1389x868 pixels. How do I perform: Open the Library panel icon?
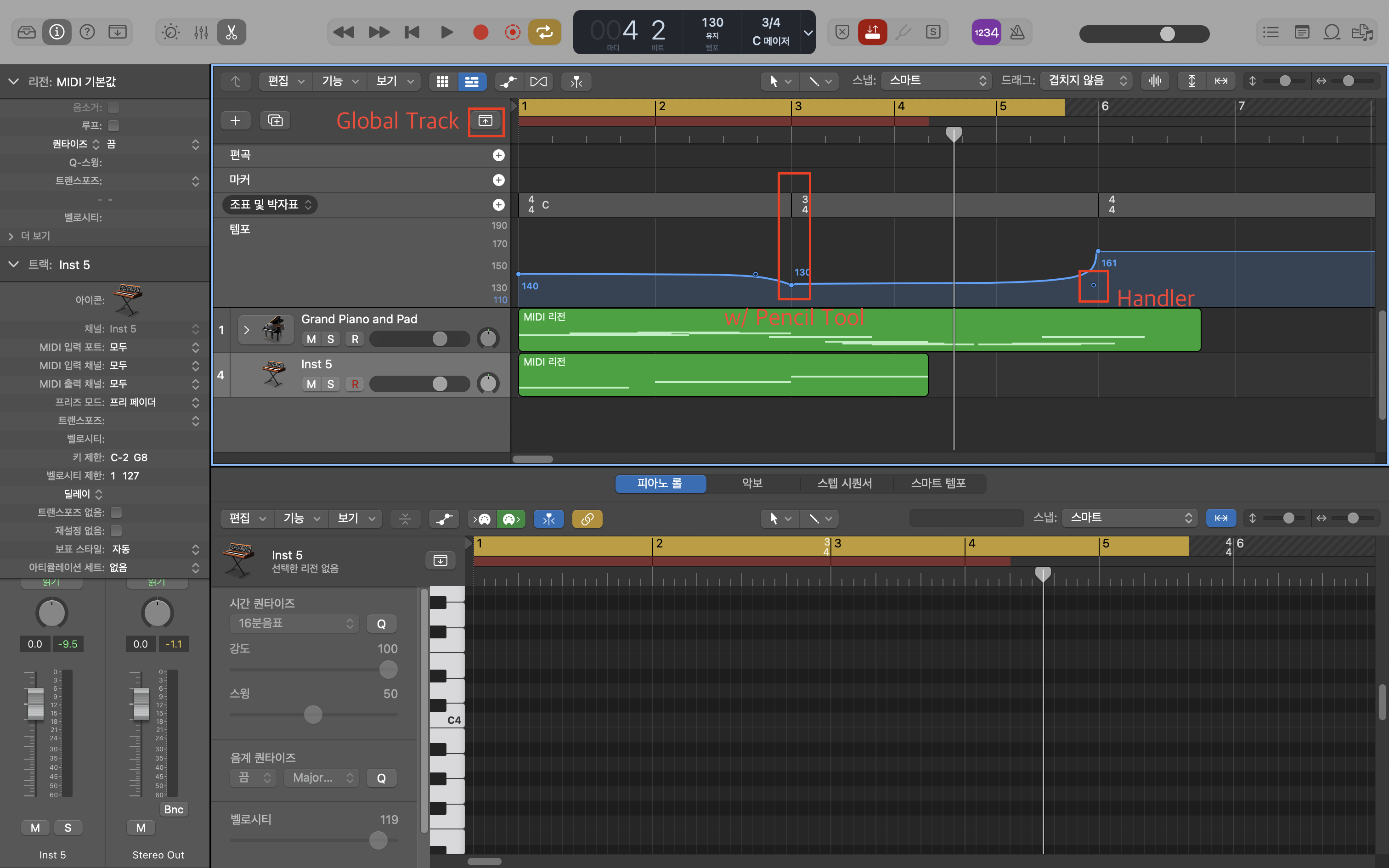(x=26, y=32)
